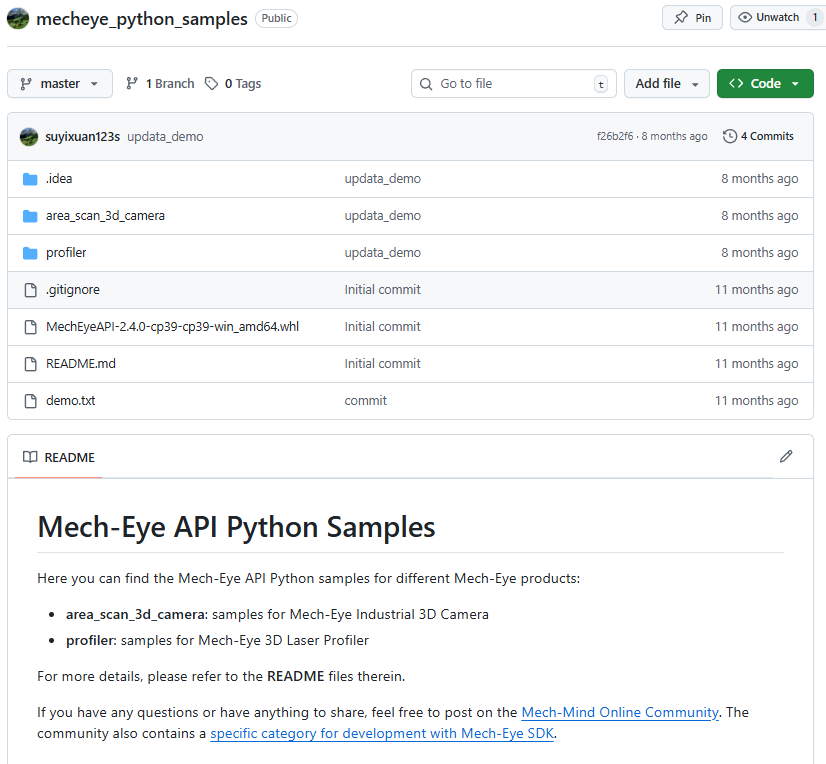This screenshot has height=764, width=826.
Task: Click the pencil icon to edit README
Action: click(x=786, y=457)
